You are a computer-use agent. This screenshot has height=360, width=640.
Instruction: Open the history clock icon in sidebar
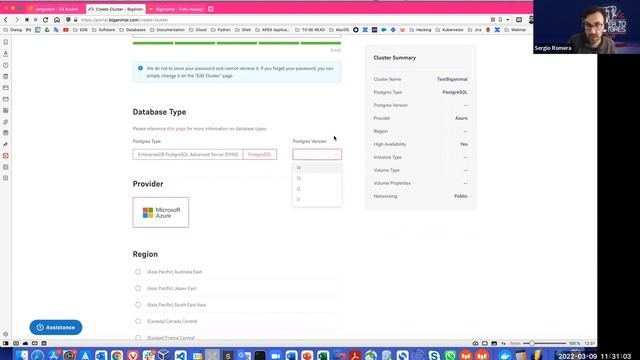pyautogui.click(x=6, y=65)
